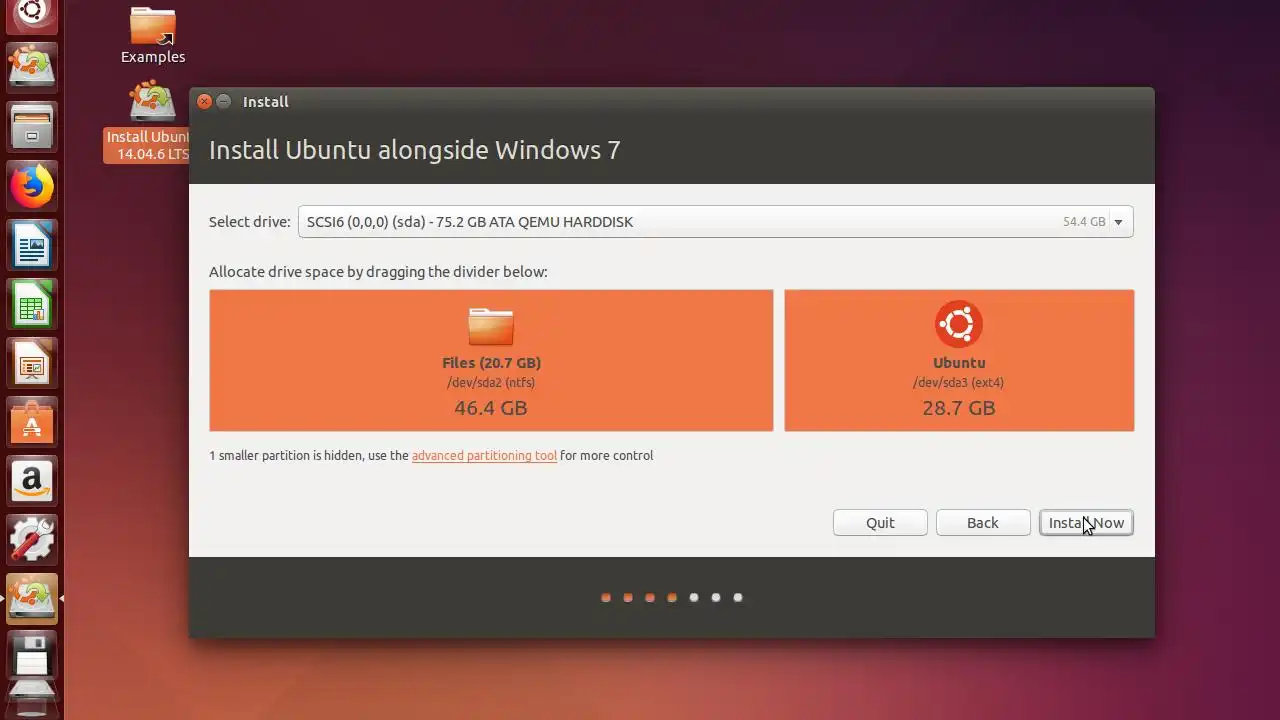The image size is (1280, 720).
Task: Launch Firefox from the launcher
Action: click(32, 186)
